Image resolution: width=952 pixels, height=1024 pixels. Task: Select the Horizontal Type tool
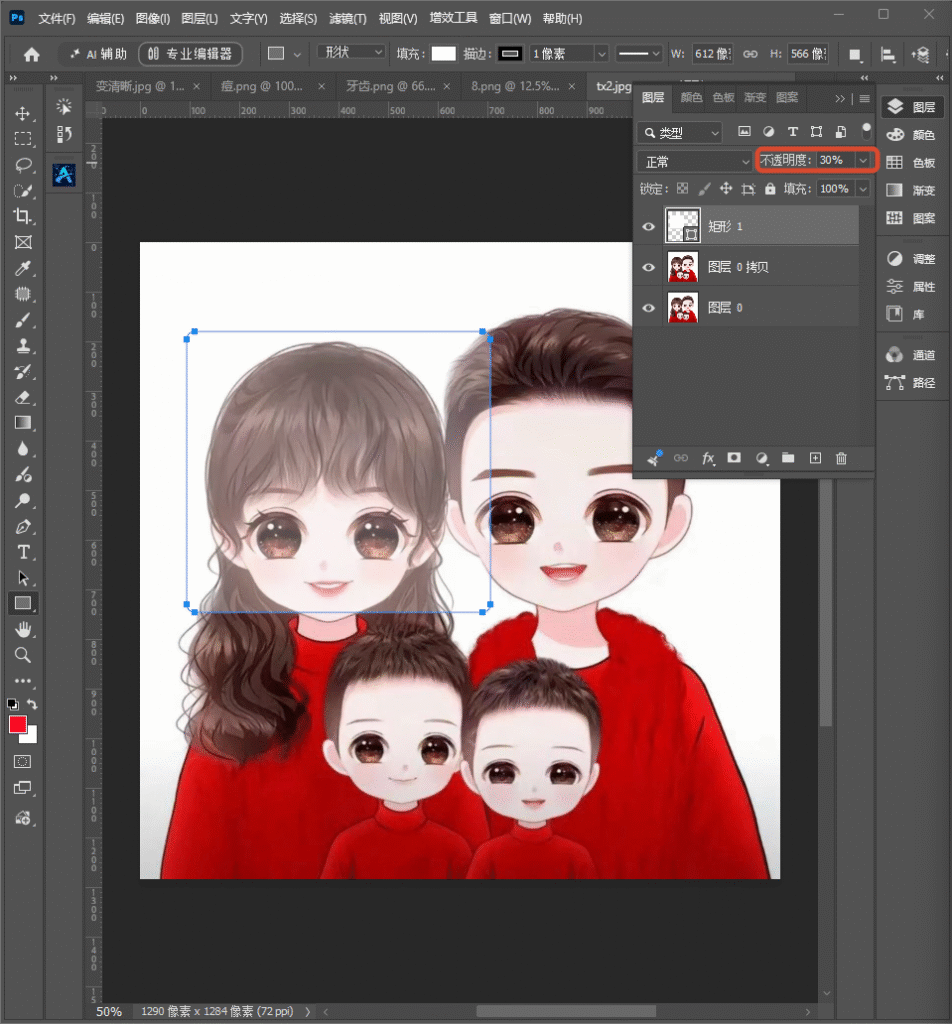click(23, 552)
